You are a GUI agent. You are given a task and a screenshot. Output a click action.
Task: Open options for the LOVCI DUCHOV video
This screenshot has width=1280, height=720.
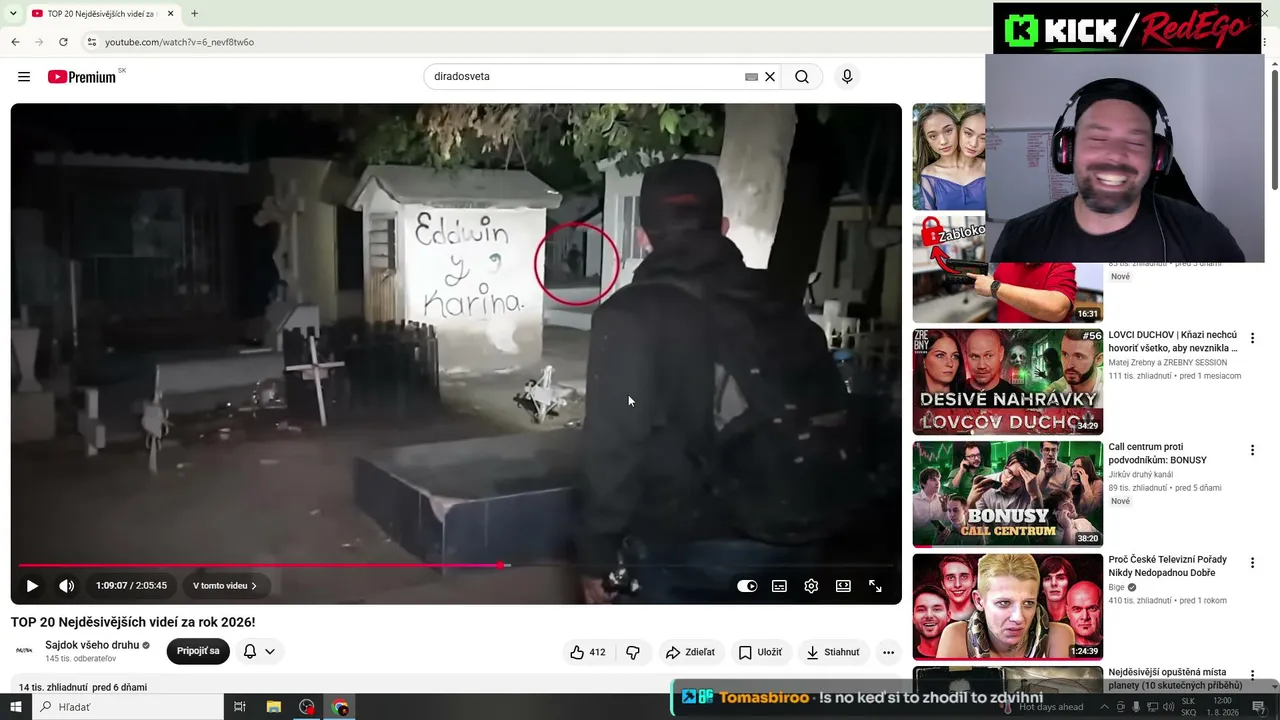click(1252, 339)
